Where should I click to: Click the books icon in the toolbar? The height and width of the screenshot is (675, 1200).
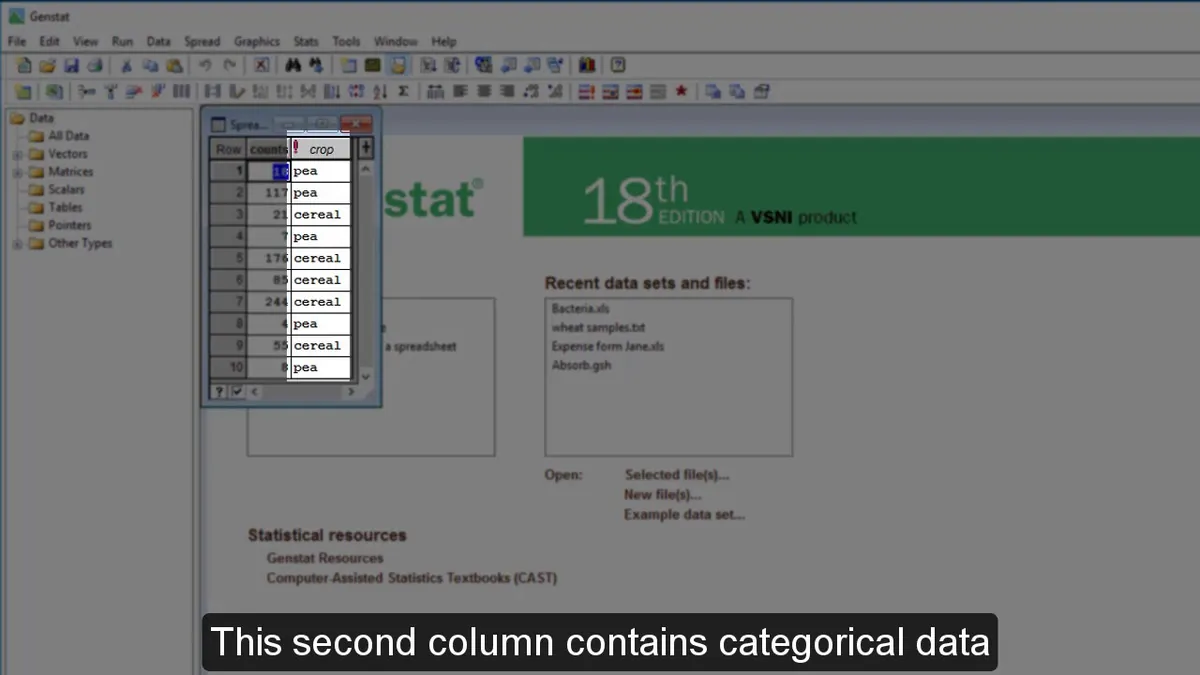(587, 66)
